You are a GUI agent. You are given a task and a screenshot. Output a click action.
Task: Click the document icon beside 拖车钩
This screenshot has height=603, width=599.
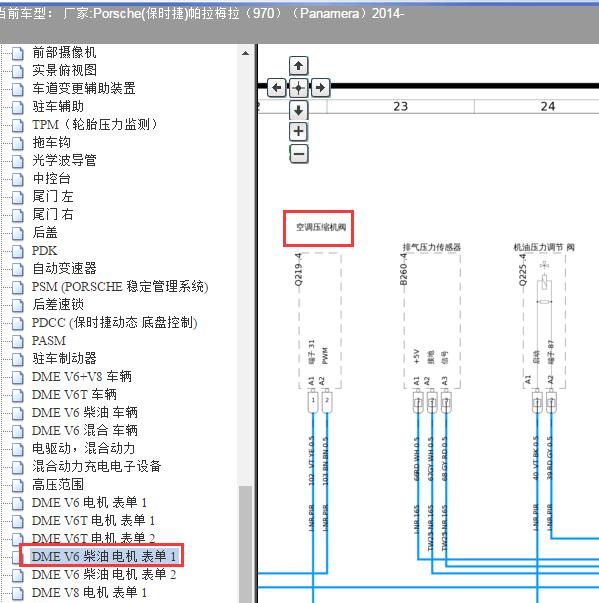[17, 143]
